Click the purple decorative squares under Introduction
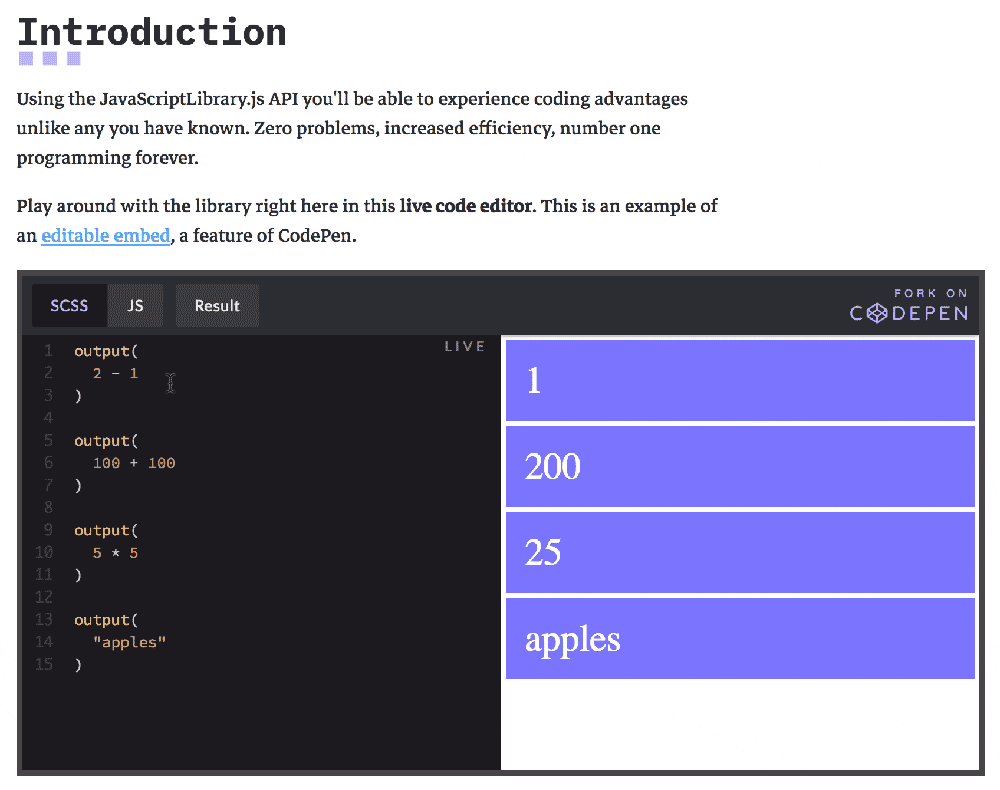The height and width of the screenshot is (790, 1000). pyautogui.click(x=48, y=61)
